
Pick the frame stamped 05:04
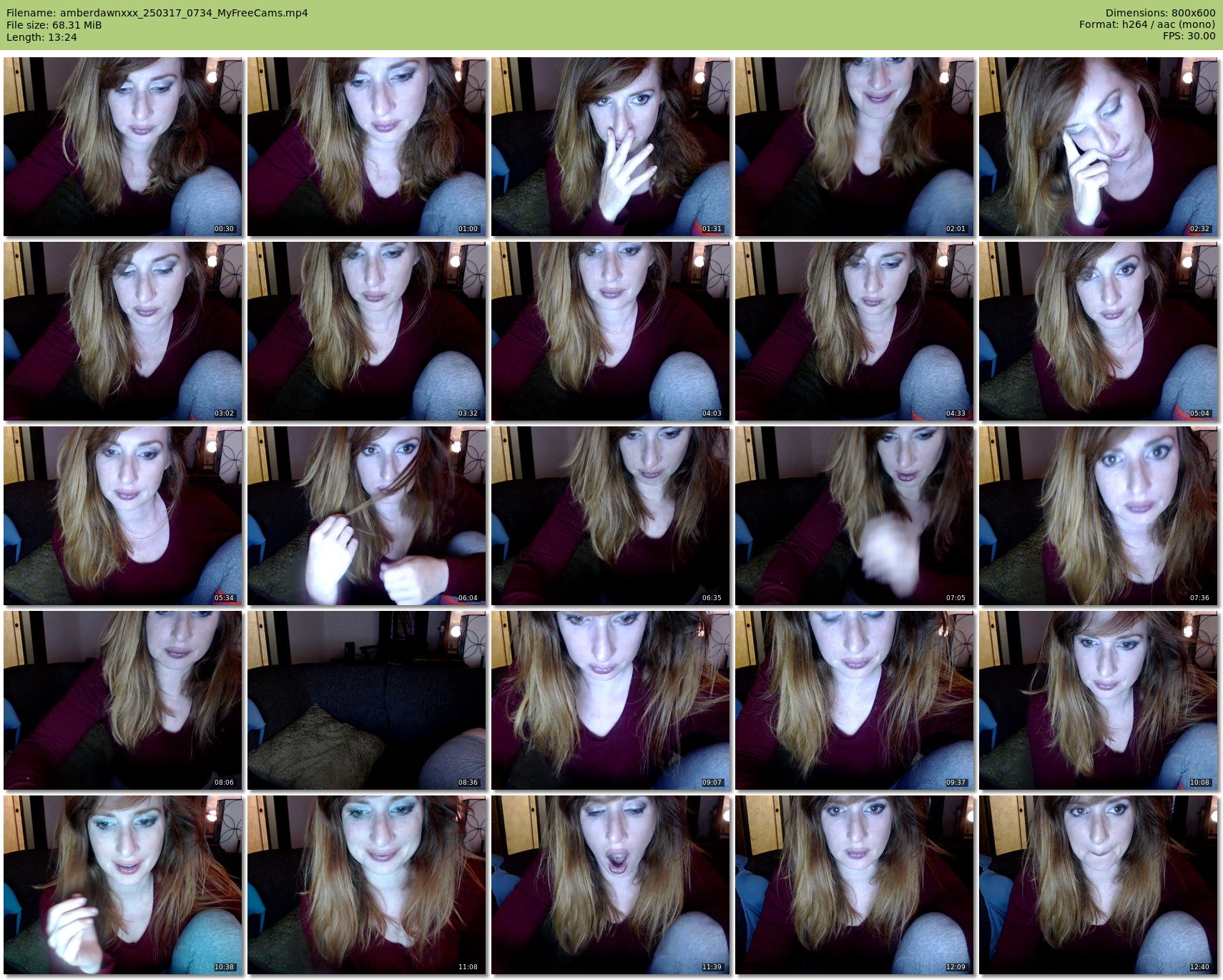(x=1099, y=331)
